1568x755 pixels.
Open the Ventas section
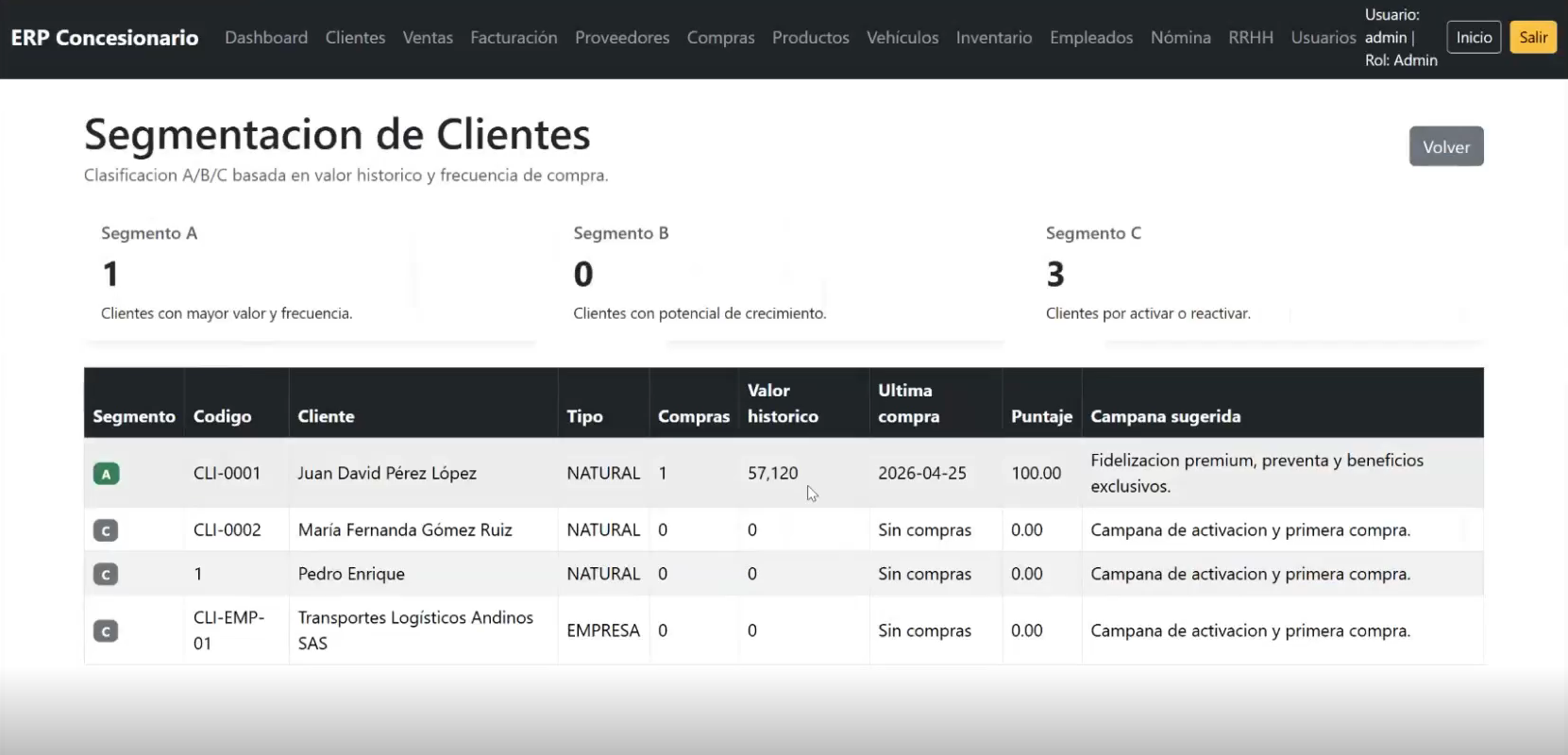(428, 38)
